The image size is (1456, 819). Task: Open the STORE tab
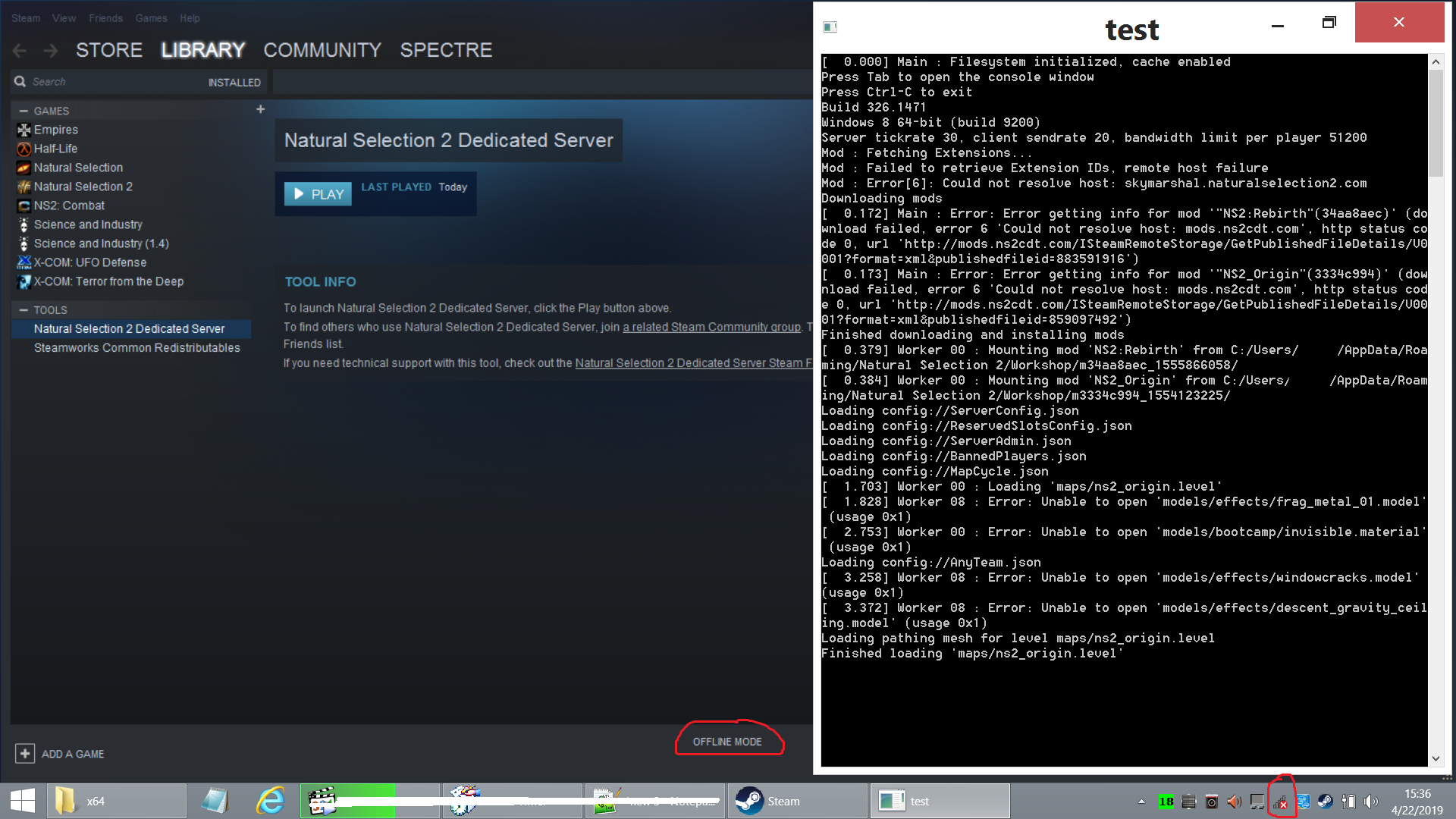pos(108,50)
